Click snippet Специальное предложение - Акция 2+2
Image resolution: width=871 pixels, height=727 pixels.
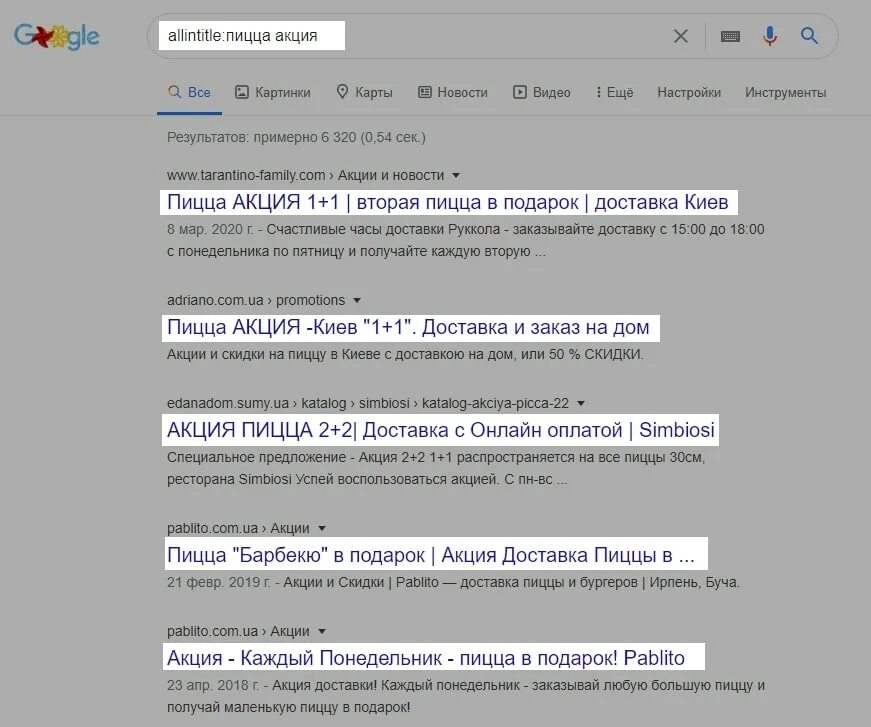point(436,468)
